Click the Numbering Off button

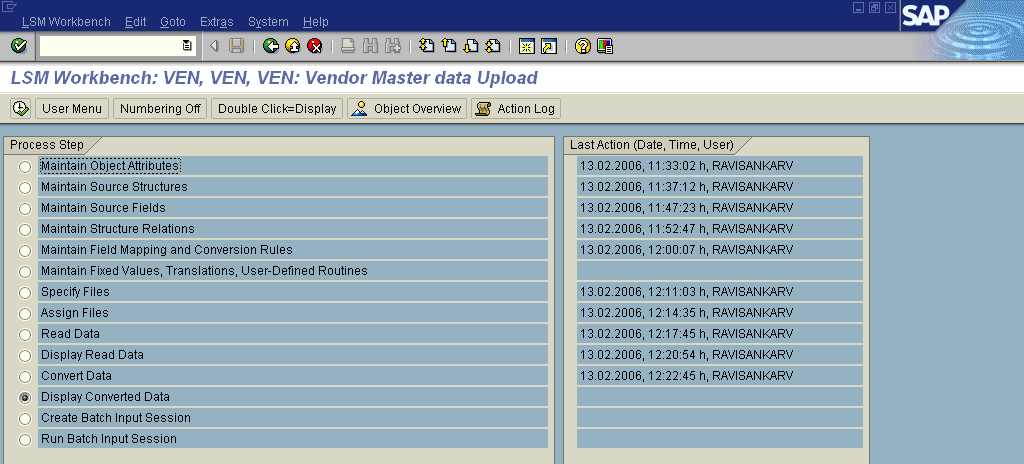coord(160,108)
